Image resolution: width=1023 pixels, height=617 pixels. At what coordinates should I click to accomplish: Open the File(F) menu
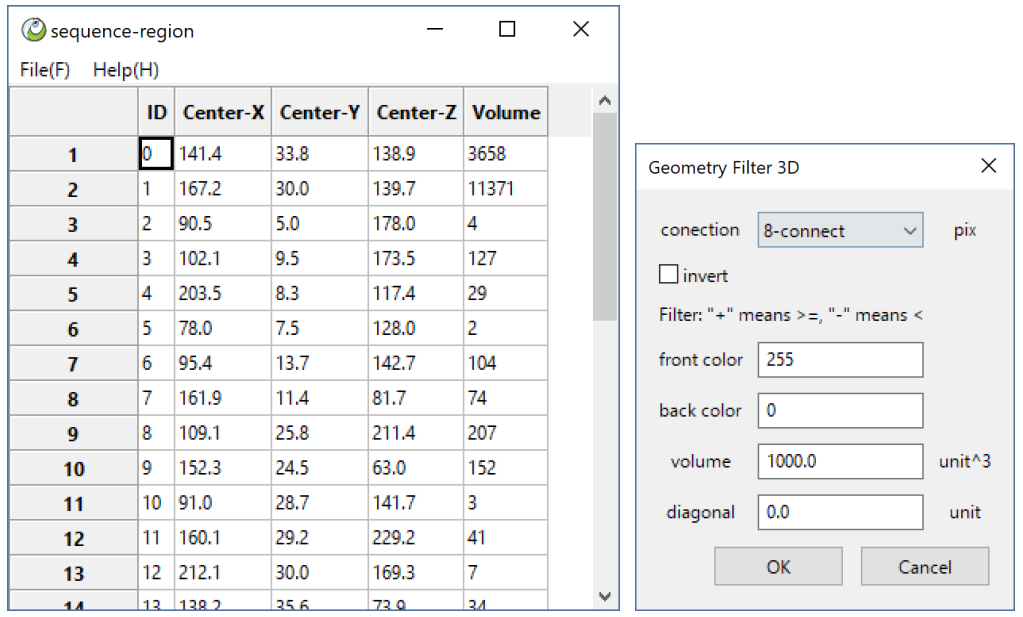(45, 70)
